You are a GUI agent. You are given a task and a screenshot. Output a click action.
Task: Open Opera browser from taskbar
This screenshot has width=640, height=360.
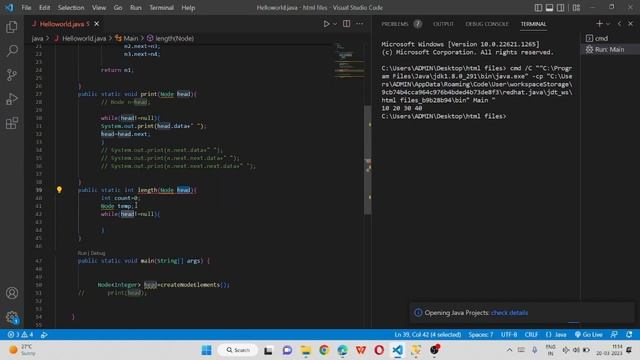pos(379,350)
